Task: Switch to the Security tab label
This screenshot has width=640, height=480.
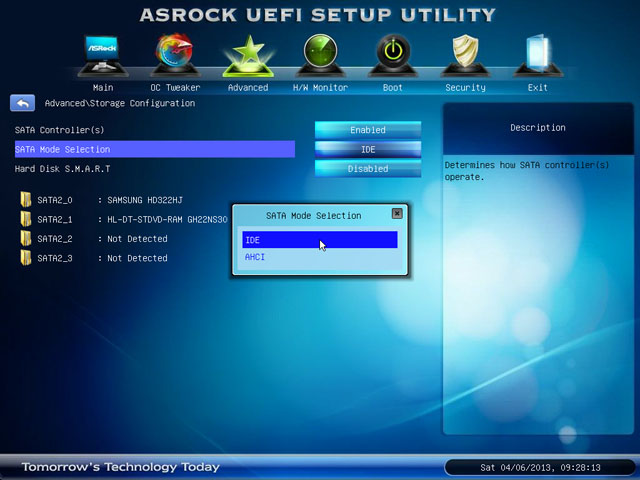Action: pyautogui.click(x=465, y=87)
